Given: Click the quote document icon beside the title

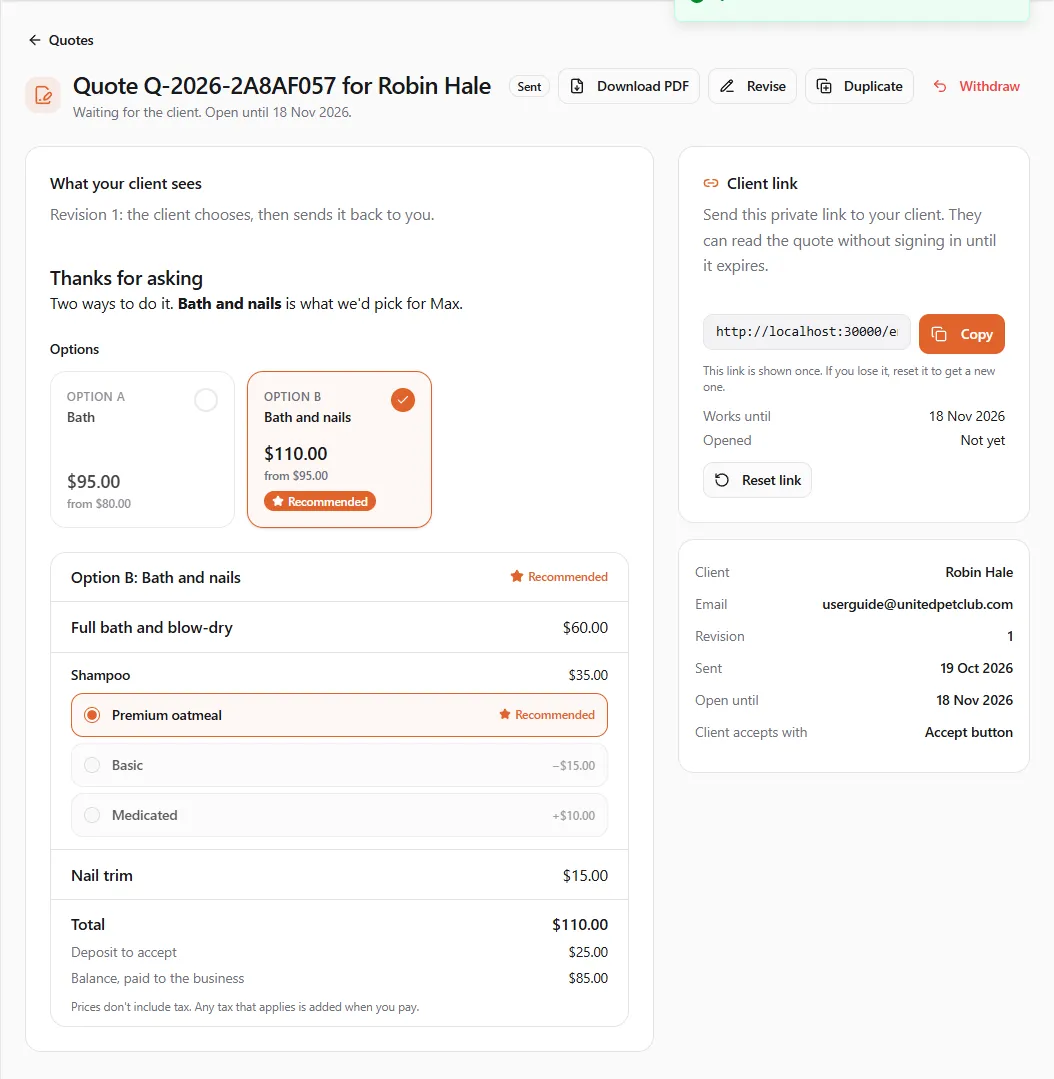Looking at the screenshot, I should 43,94.
